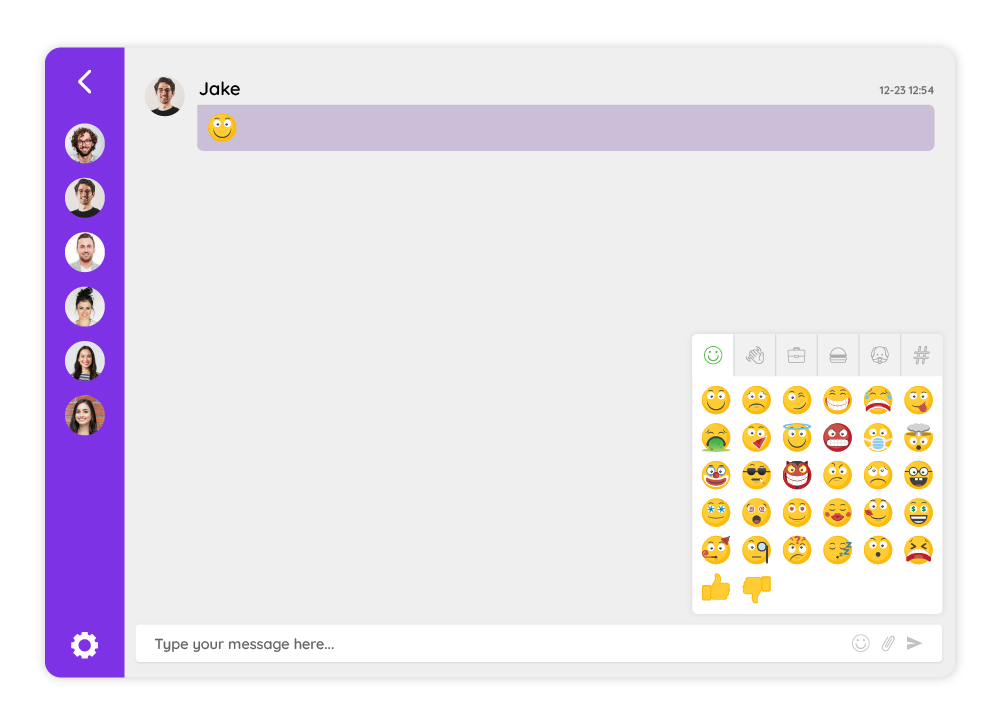This screenshot has height=725, width=1000.
Task: Switch to the smileys emoji tab
Action: 713,355
